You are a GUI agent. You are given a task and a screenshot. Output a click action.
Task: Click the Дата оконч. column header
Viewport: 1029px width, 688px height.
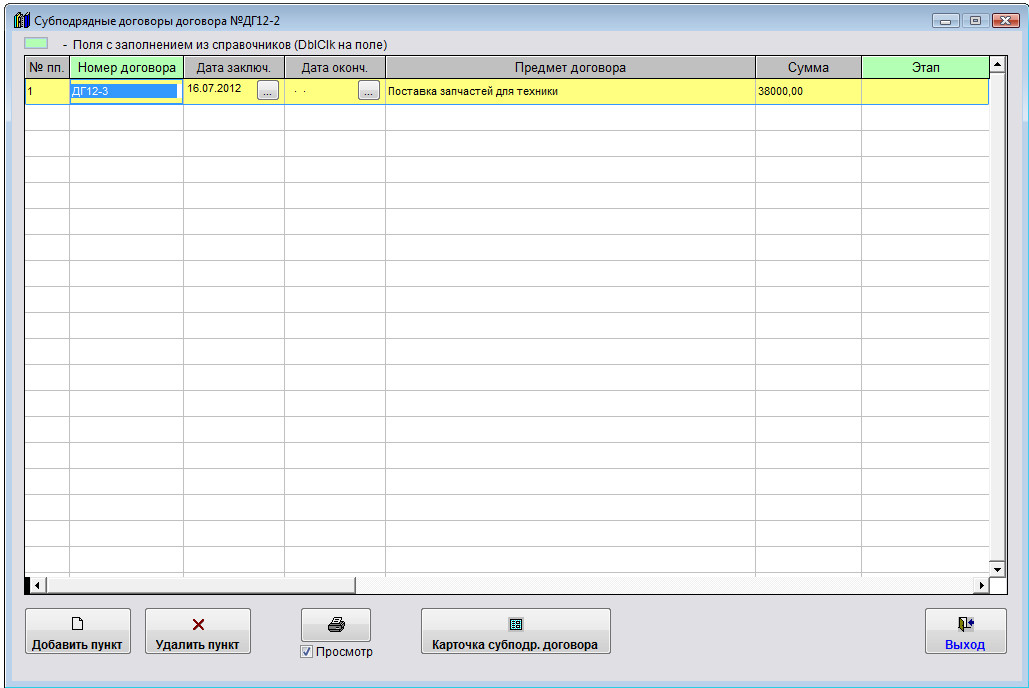[335, 68]
